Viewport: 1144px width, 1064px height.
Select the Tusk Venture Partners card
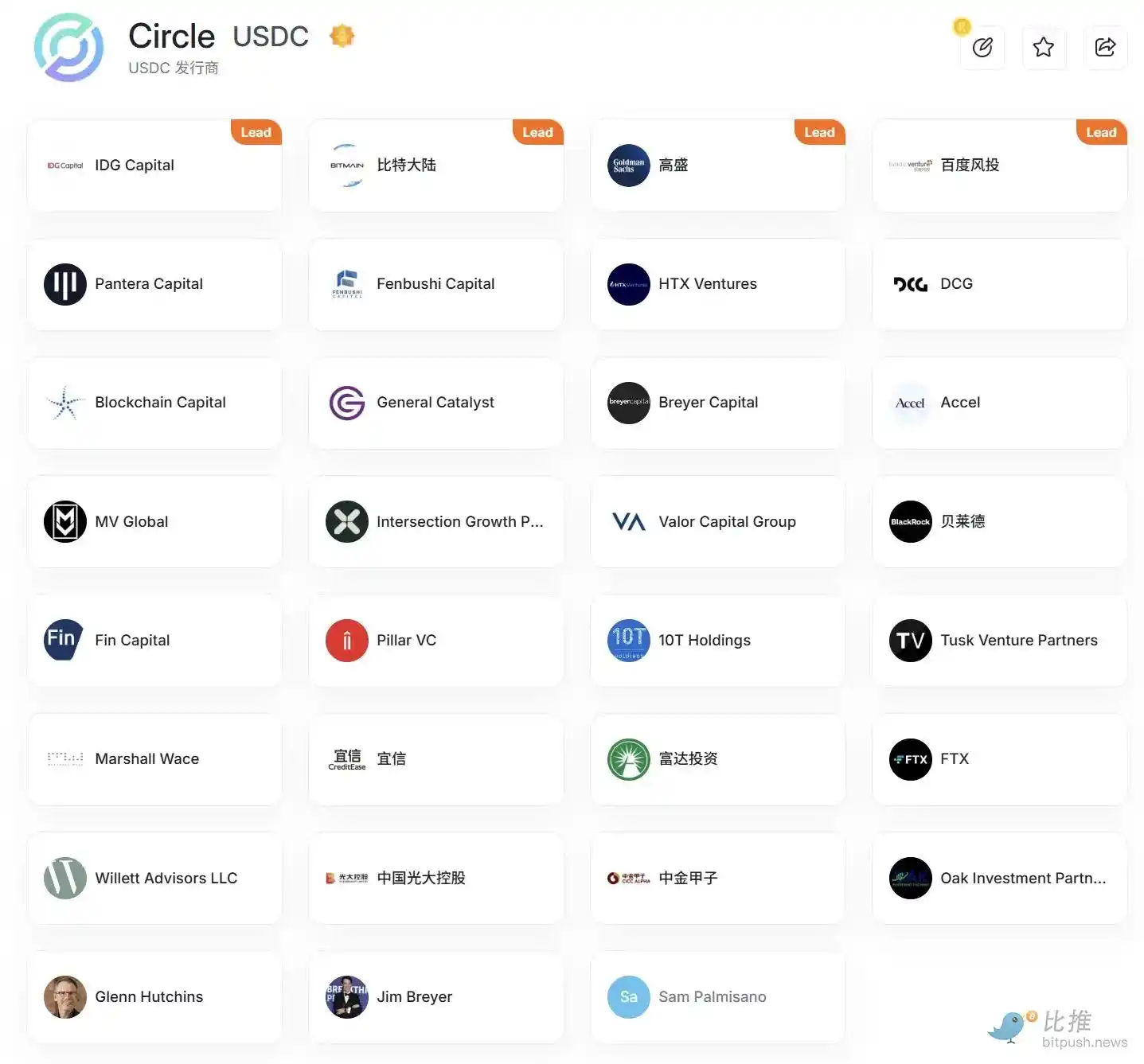click(x=999, y=641)
